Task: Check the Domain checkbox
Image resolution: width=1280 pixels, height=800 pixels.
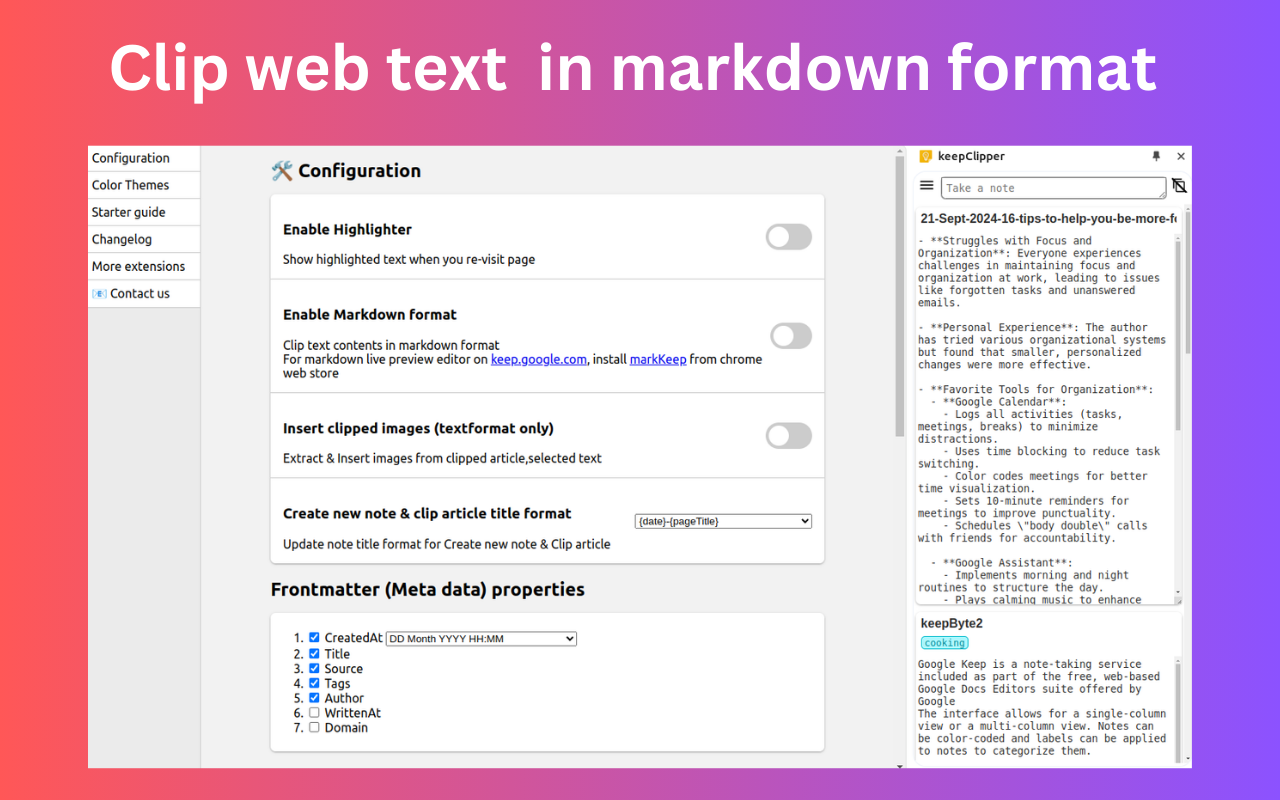Action: pos(314,727)
